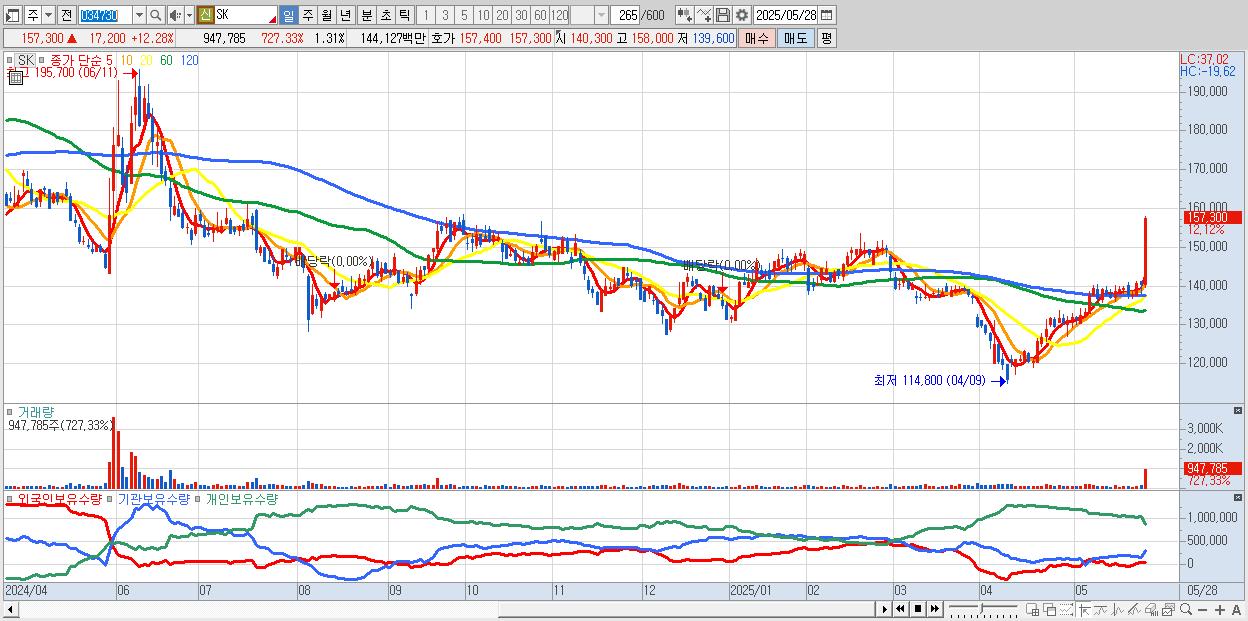Click the fast-forward button in the bottom bar
The height and width of the screenshot is (621, 1248).
click(934, 609)
